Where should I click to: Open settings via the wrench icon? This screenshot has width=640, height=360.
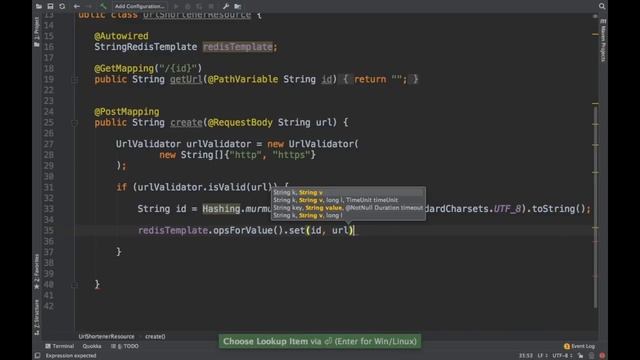pos(226,6)
